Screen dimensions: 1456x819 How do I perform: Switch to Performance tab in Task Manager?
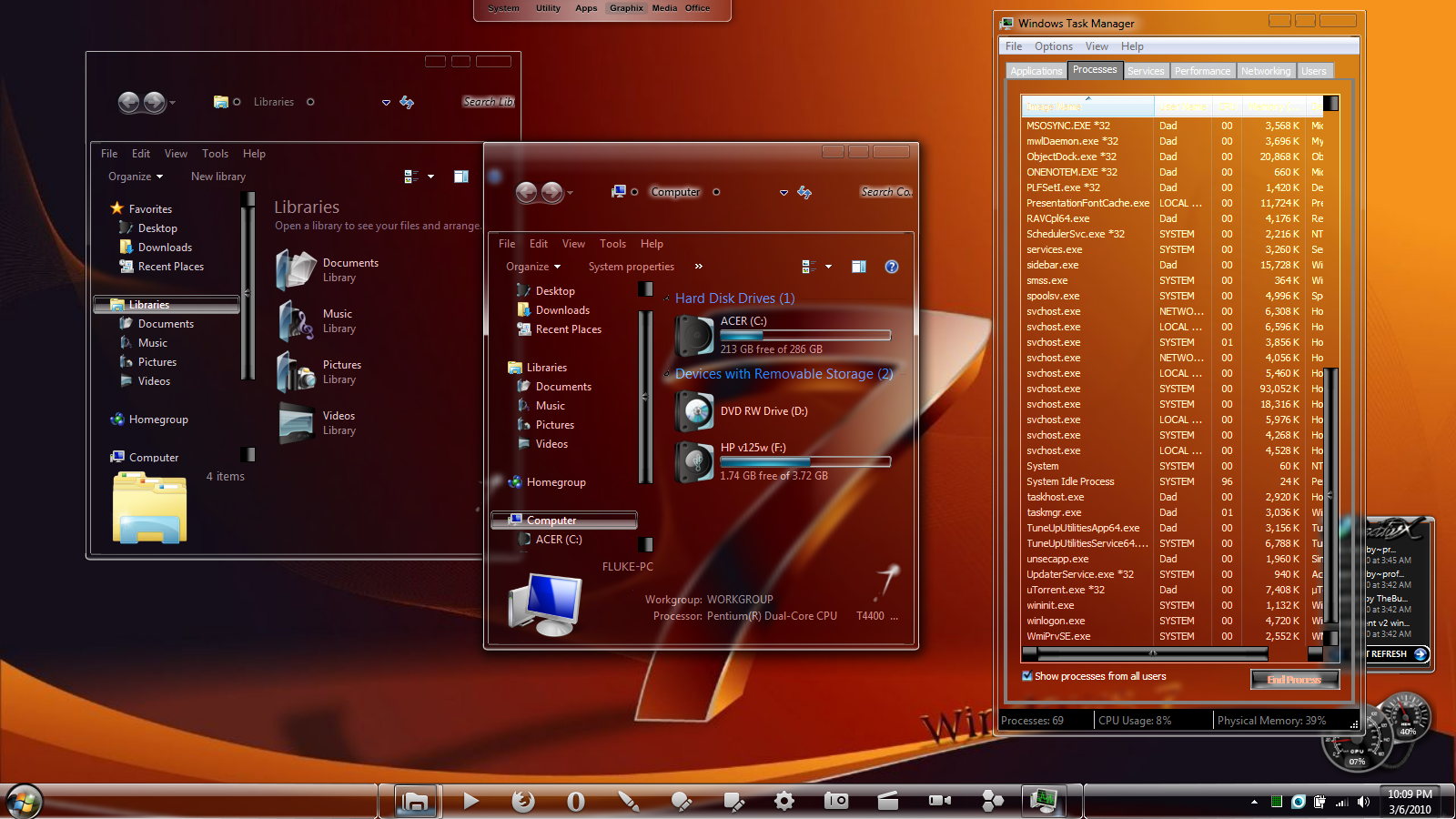1202,71
